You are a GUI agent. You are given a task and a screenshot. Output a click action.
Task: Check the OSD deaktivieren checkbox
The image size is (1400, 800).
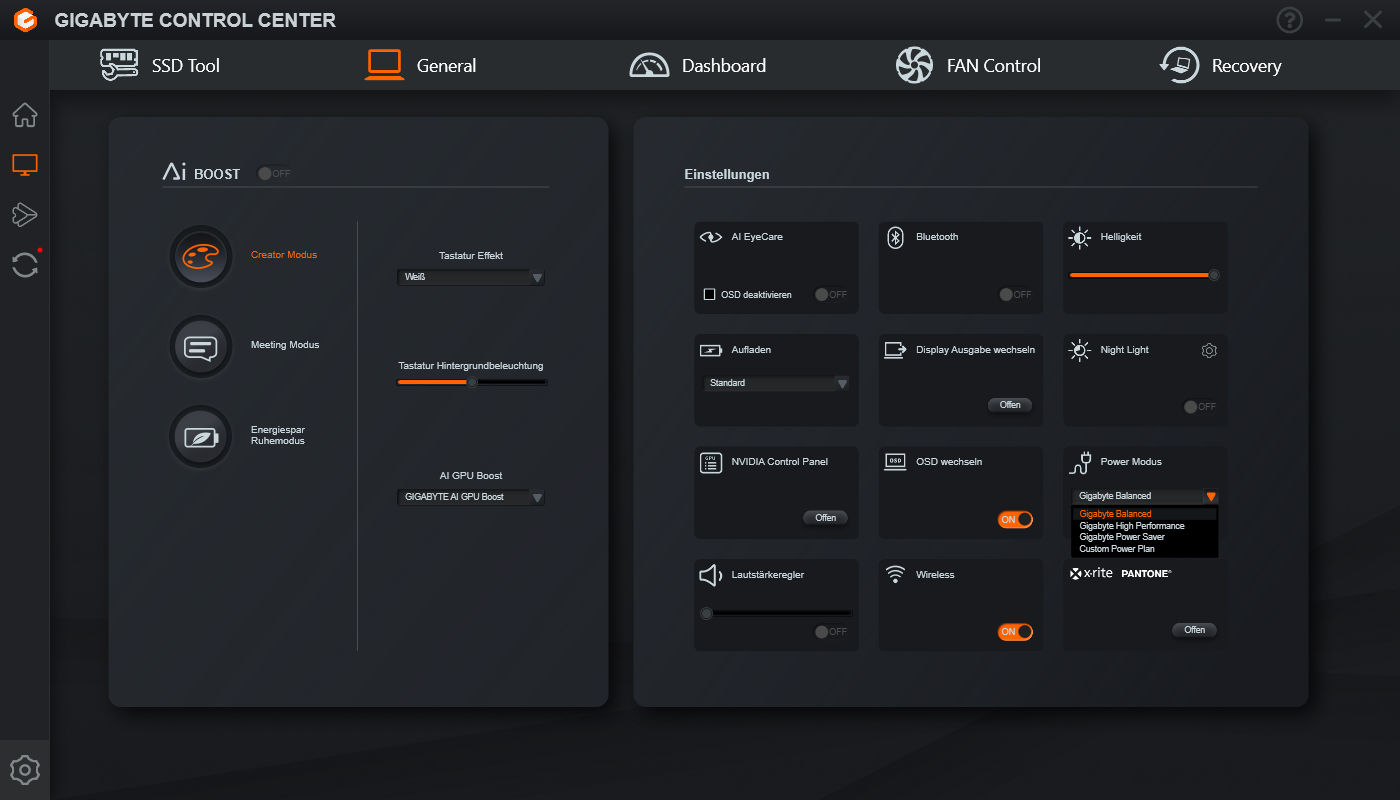(x=709, y=295)
